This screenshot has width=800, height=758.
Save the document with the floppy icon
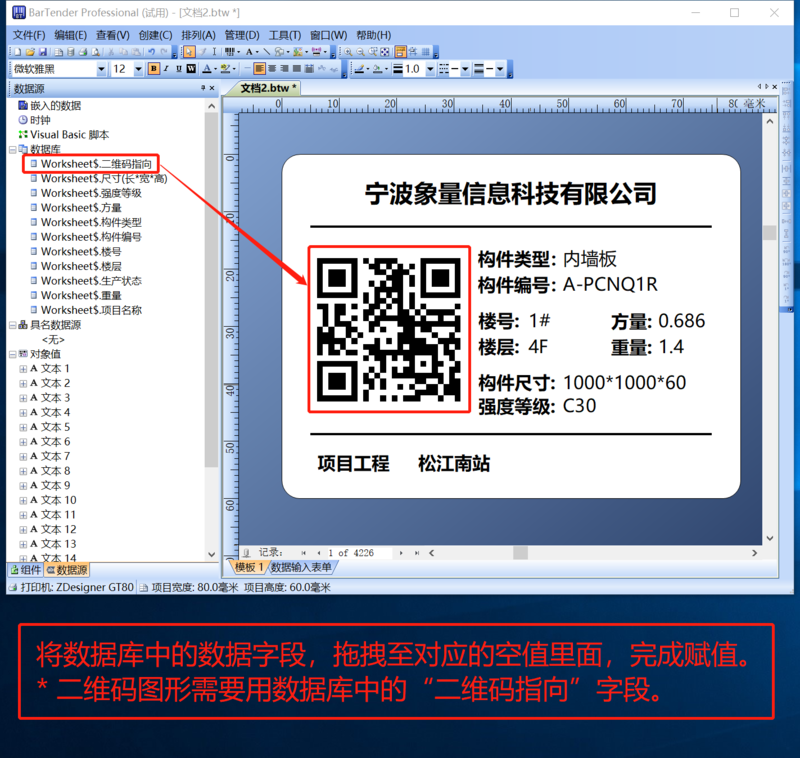coord(43,52)
